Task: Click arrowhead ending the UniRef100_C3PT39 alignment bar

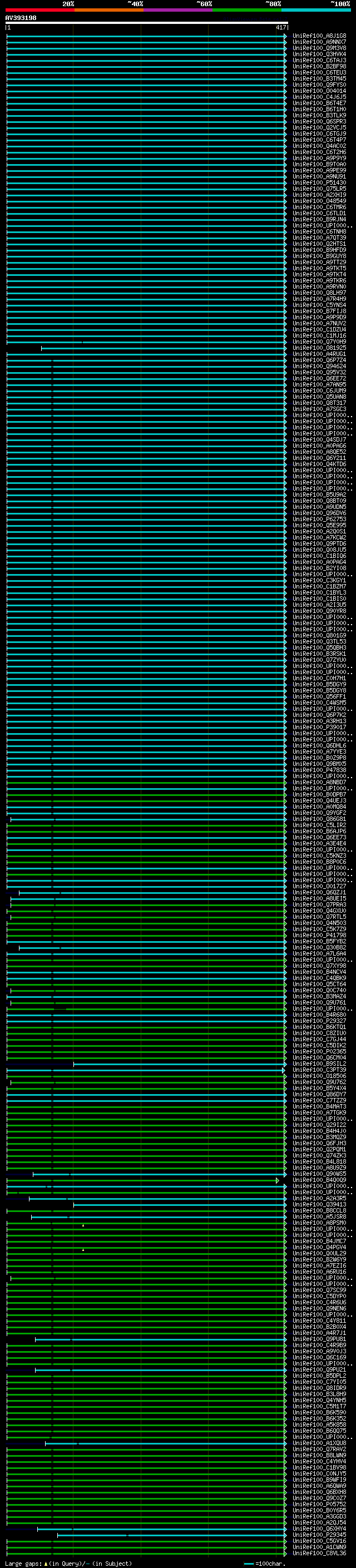Action: (284, 1070)
